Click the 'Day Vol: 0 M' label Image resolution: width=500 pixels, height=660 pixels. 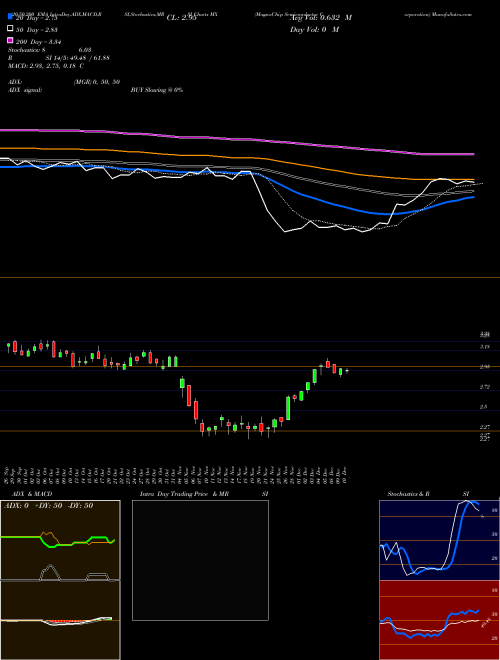coord(314,30)
